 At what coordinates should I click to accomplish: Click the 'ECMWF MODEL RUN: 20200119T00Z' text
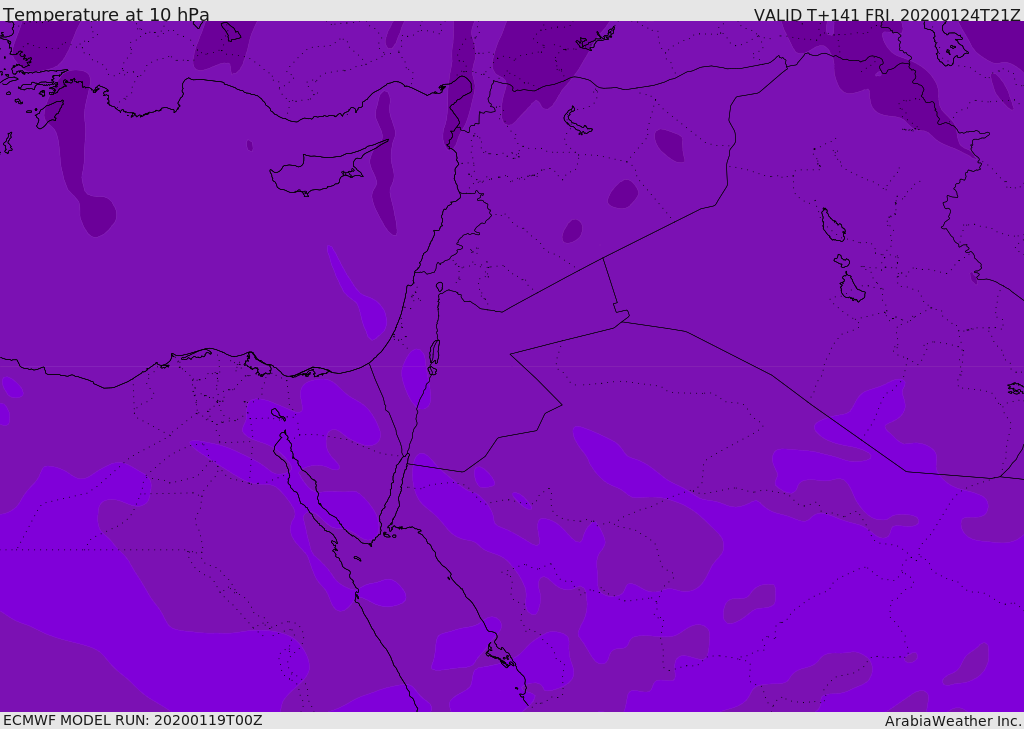point(133,720)
